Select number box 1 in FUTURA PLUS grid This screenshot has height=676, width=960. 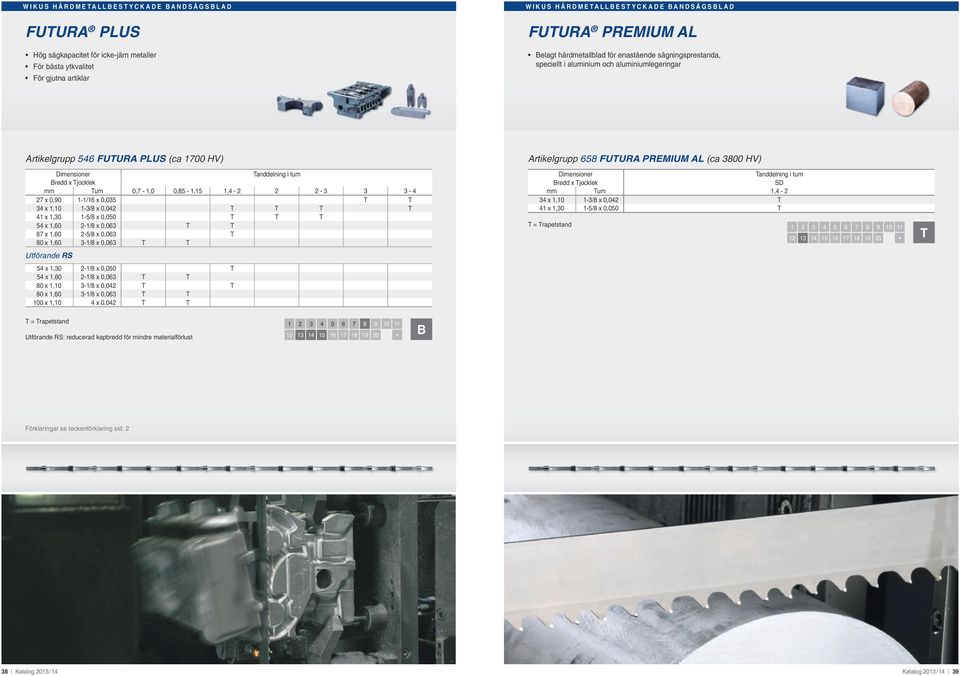(289, 323)
